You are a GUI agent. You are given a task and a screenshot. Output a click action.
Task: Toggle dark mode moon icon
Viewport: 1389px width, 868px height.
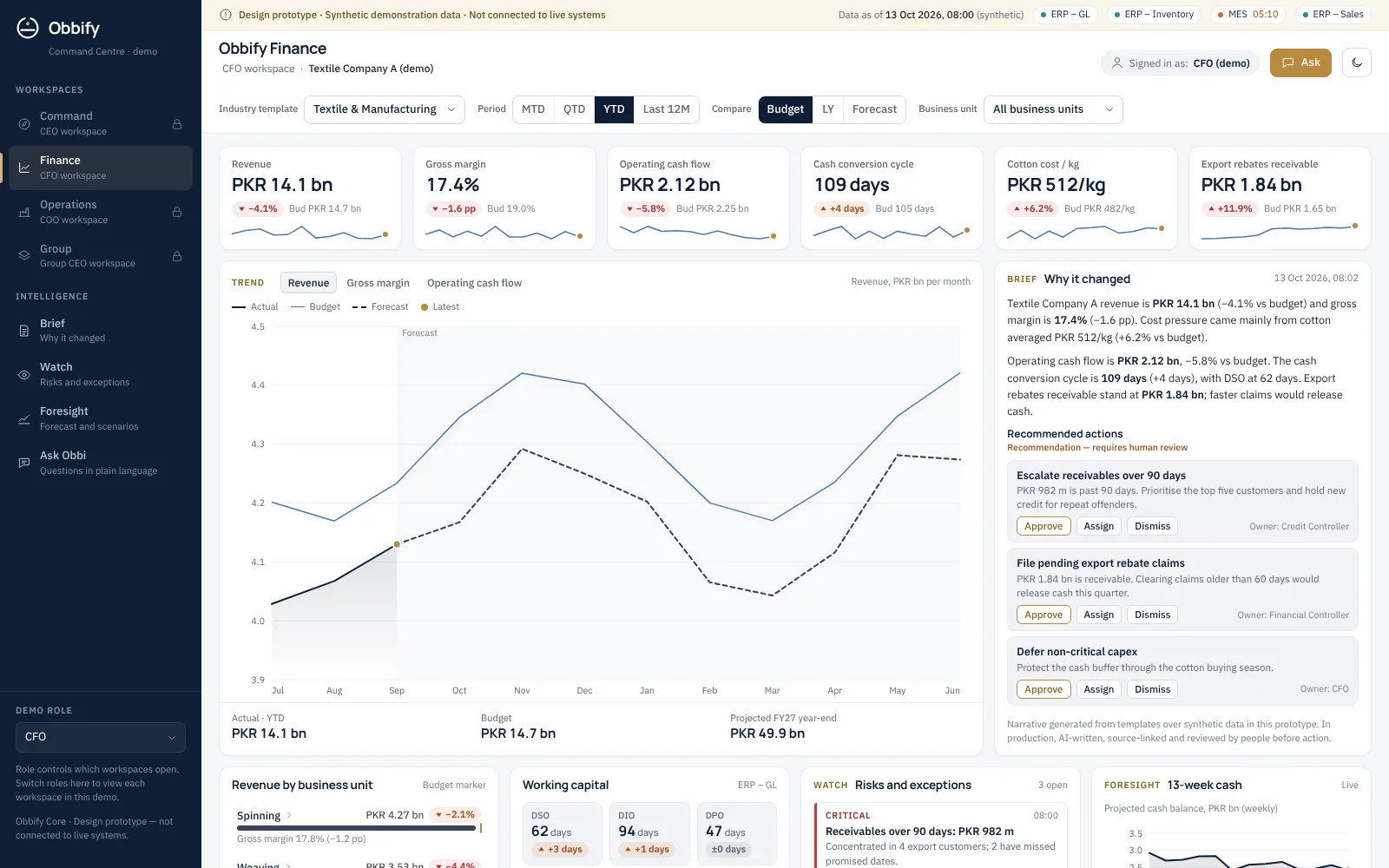coord(1357,62)
